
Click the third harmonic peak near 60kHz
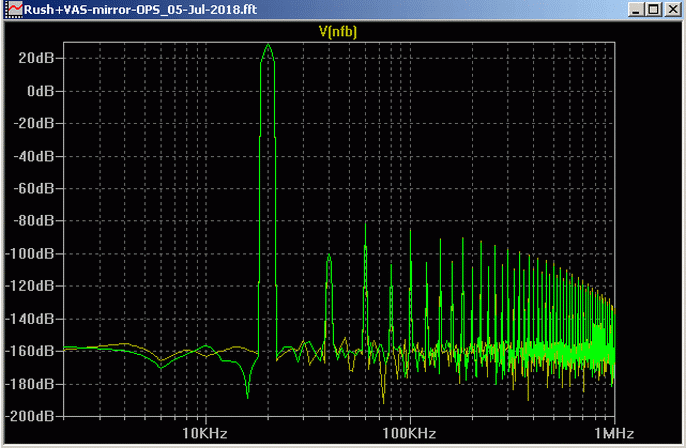pos(366,225)
